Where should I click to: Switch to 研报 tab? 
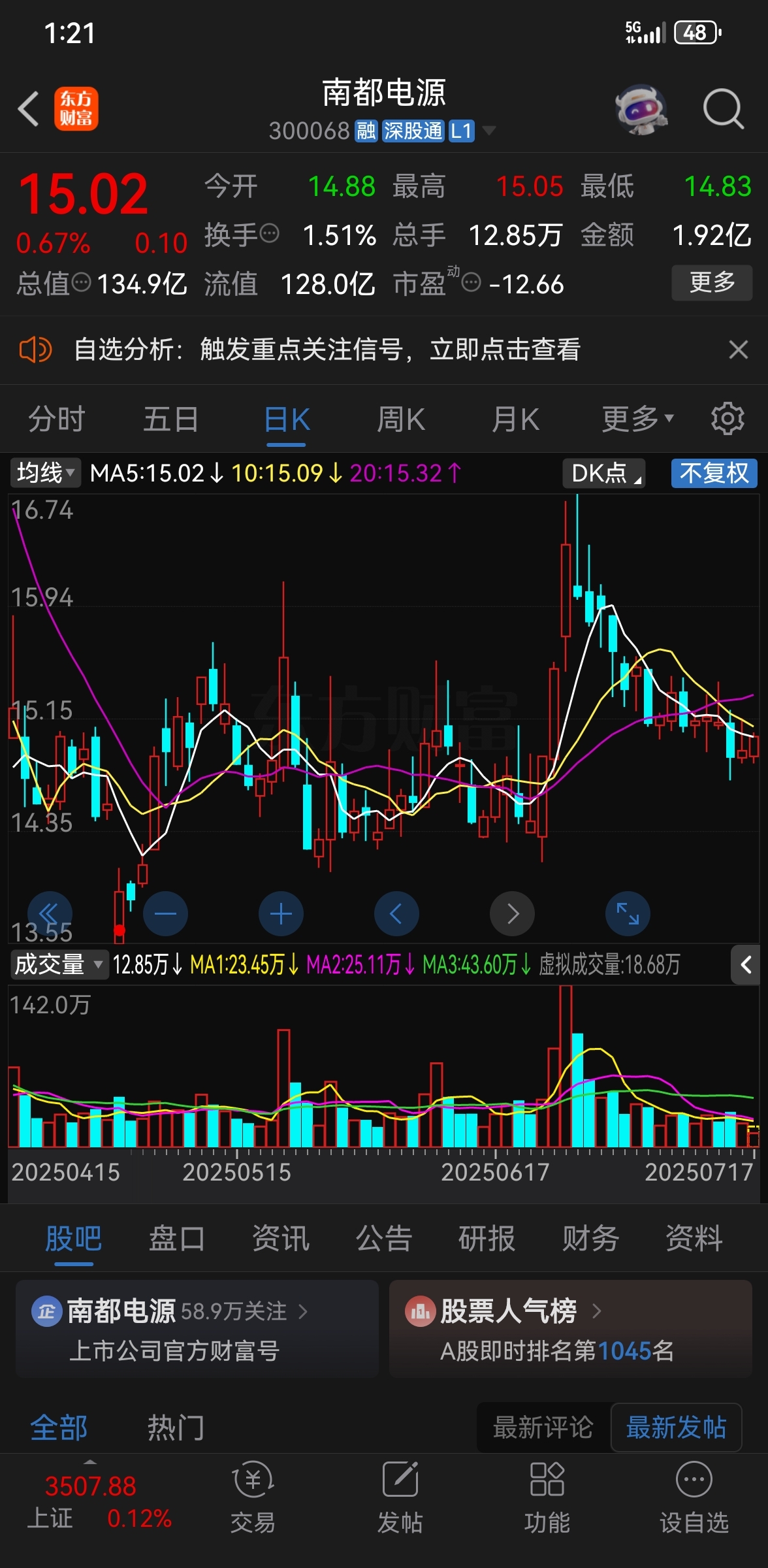coord(487,1238)
